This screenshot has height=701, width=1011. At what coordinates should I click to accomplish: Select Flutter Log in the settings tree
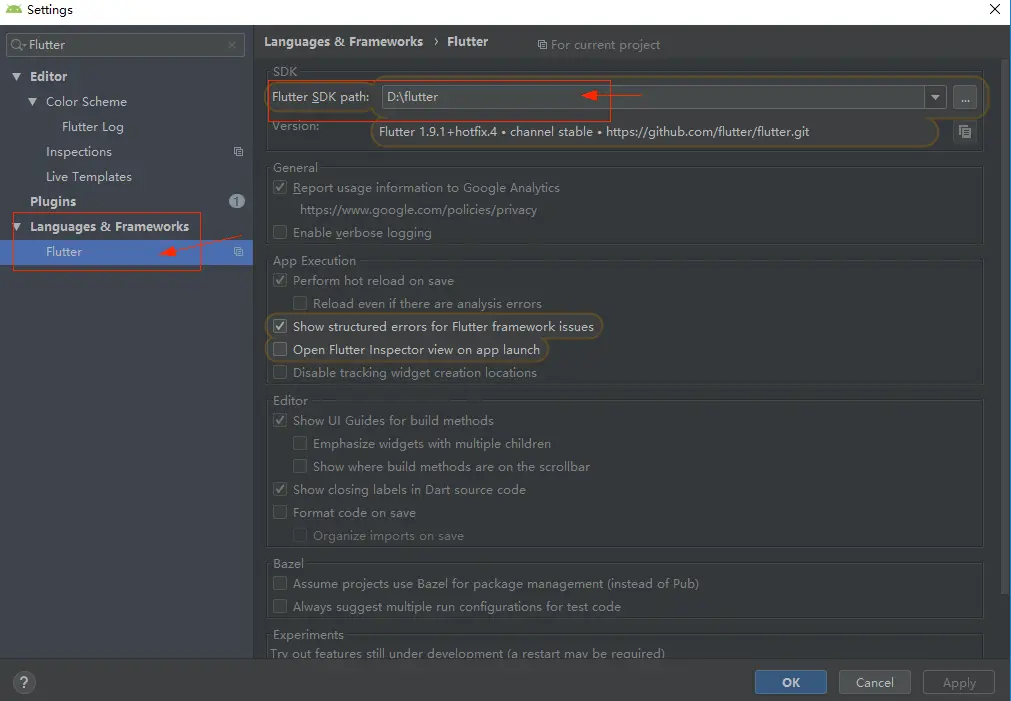92,127
